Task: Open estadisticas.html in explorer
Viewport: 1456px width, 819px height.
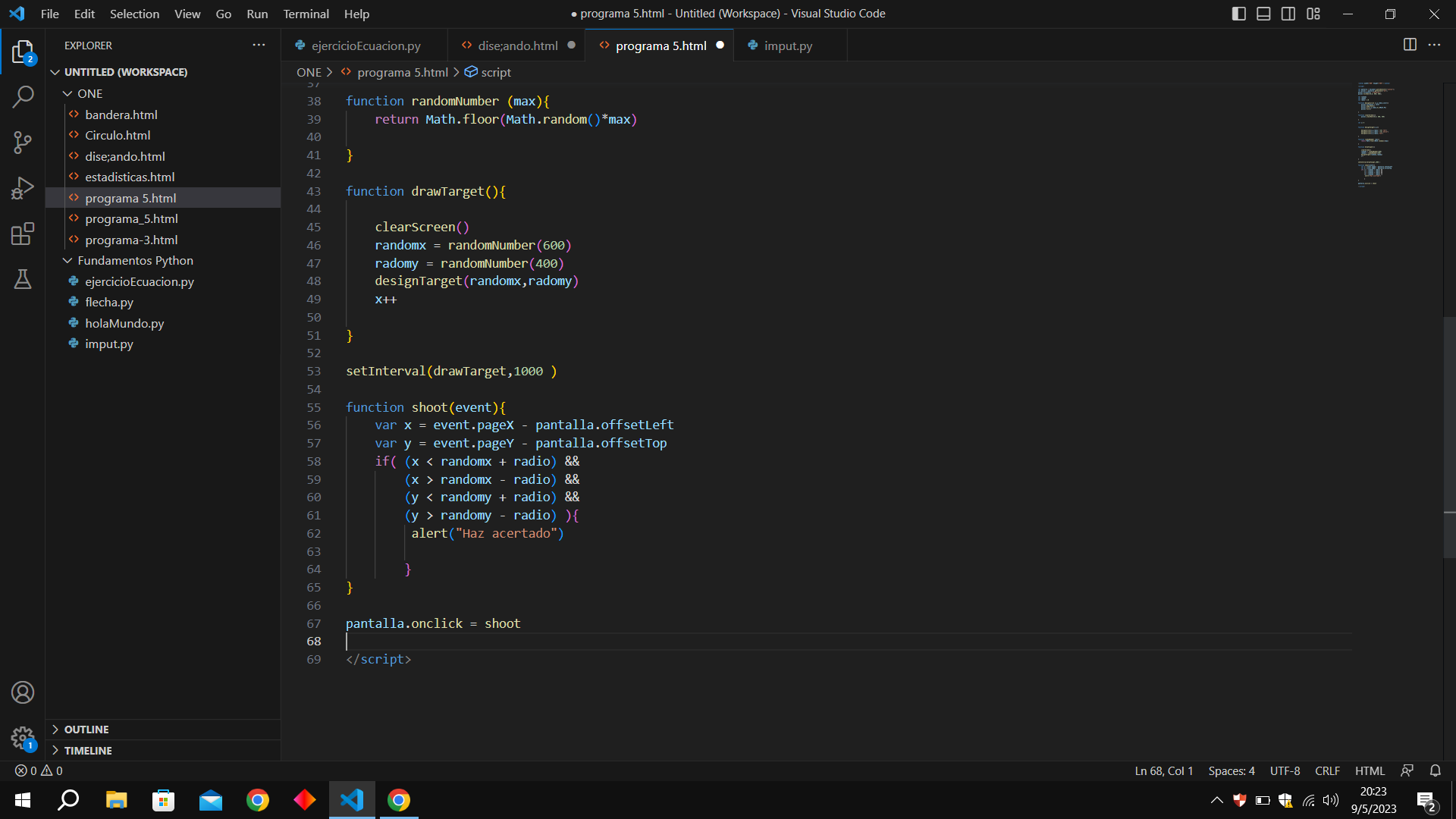Action: [x=163, y=177]
